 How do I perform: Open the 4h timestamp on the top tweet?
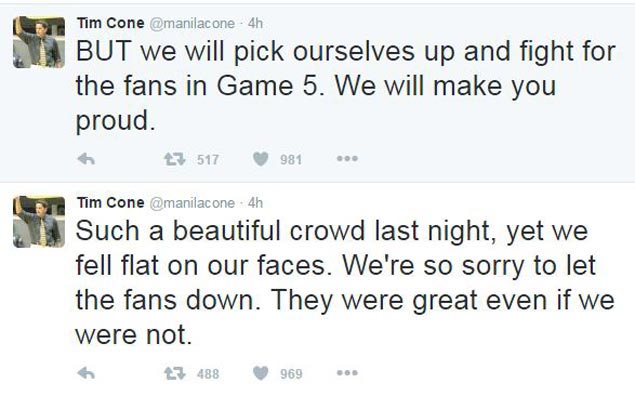pos(255,23)
